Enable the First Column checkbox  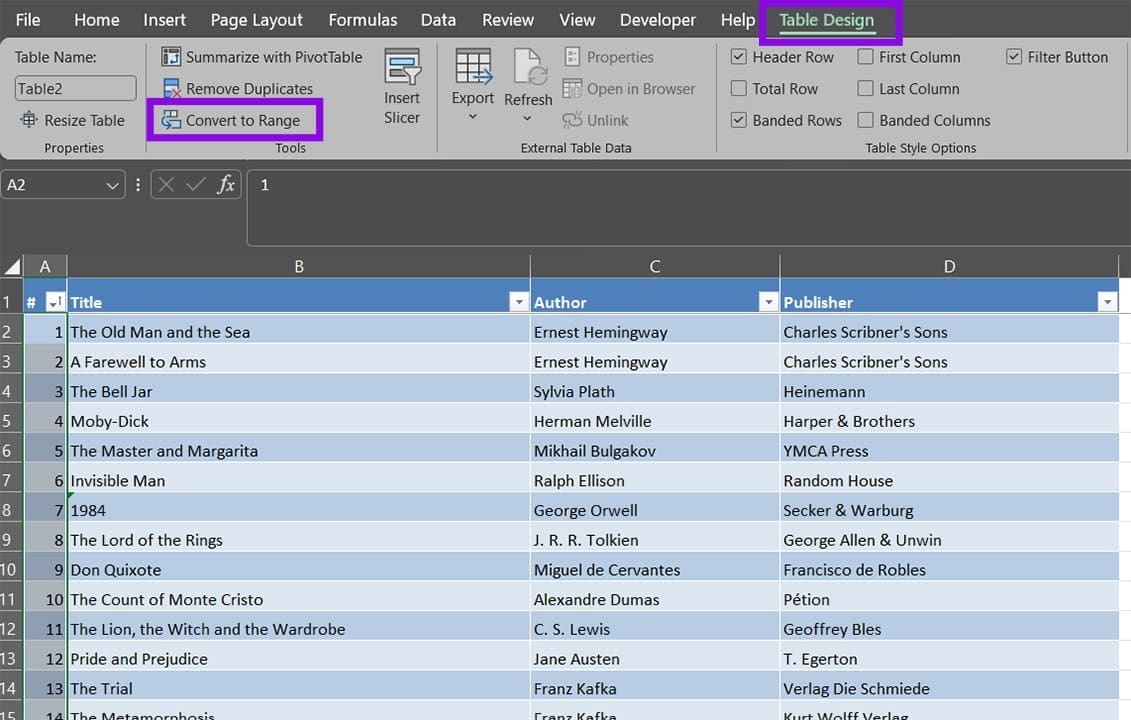pyautogui.click(x=866, y=56)
